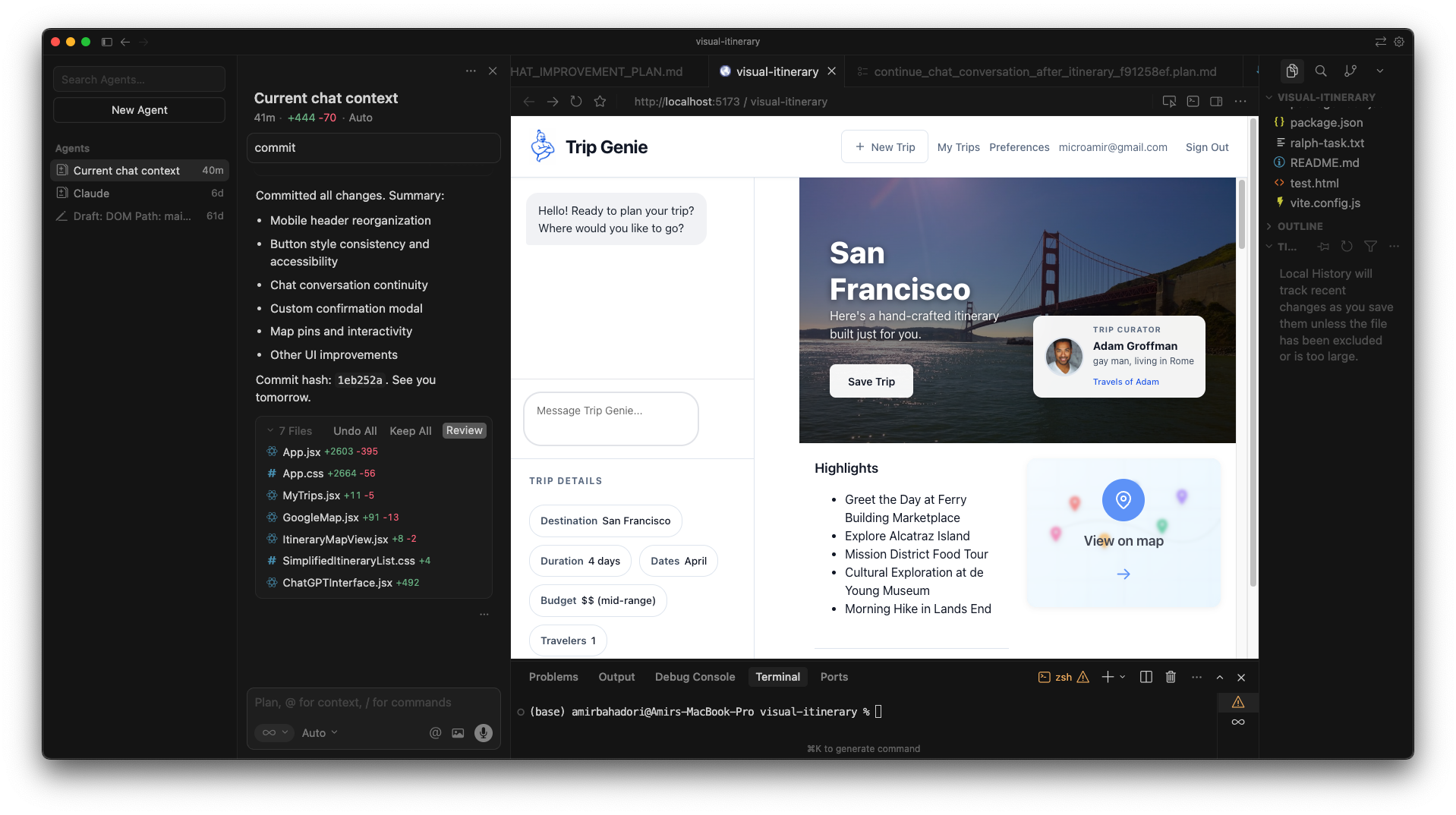Open the agent mode infinity dropdown

(x=274, y=732)
